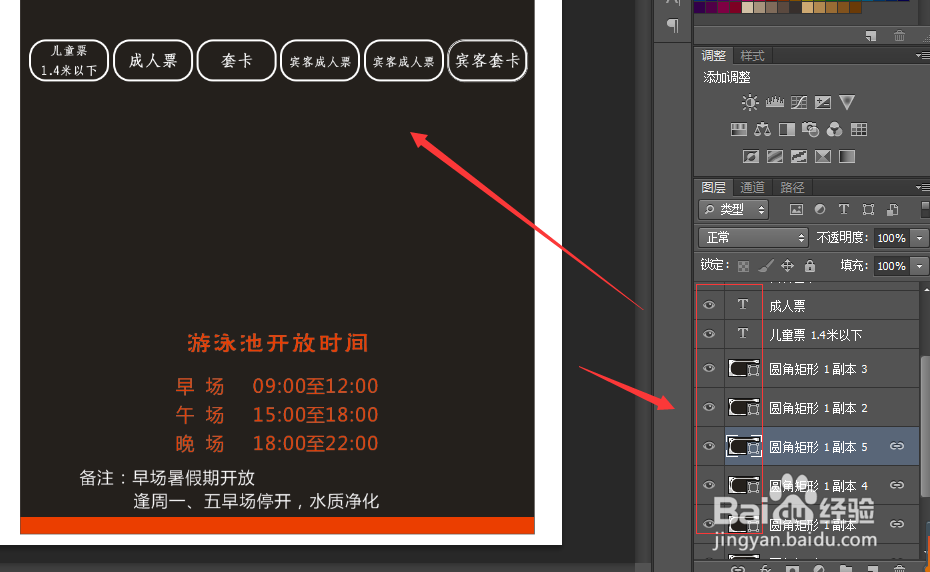Screen dimensions: 930x572
Task: Add a Color Lookup adjustment
Action: (859, 129)
